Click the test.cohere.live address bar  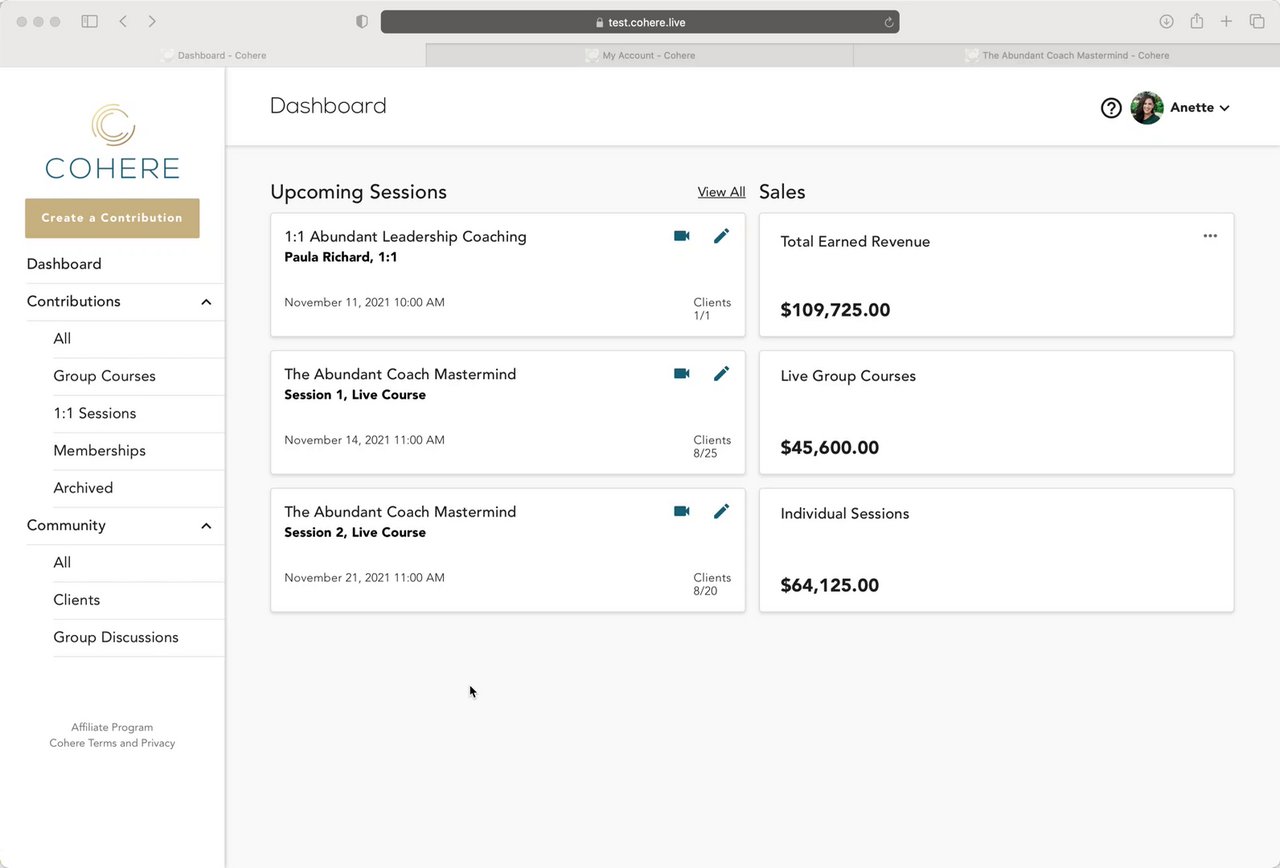(640, 22)
